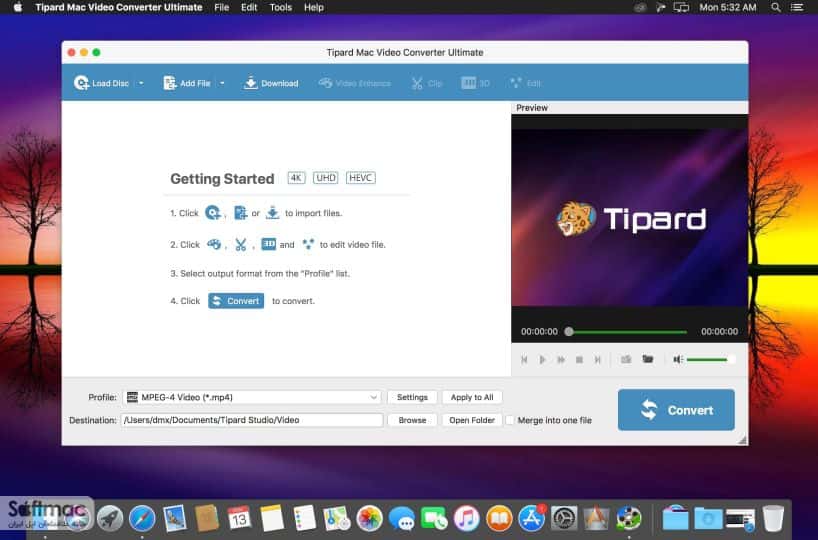818x540 pixels.
Task: Stop the preview playback
Action: tap(579, 359)
